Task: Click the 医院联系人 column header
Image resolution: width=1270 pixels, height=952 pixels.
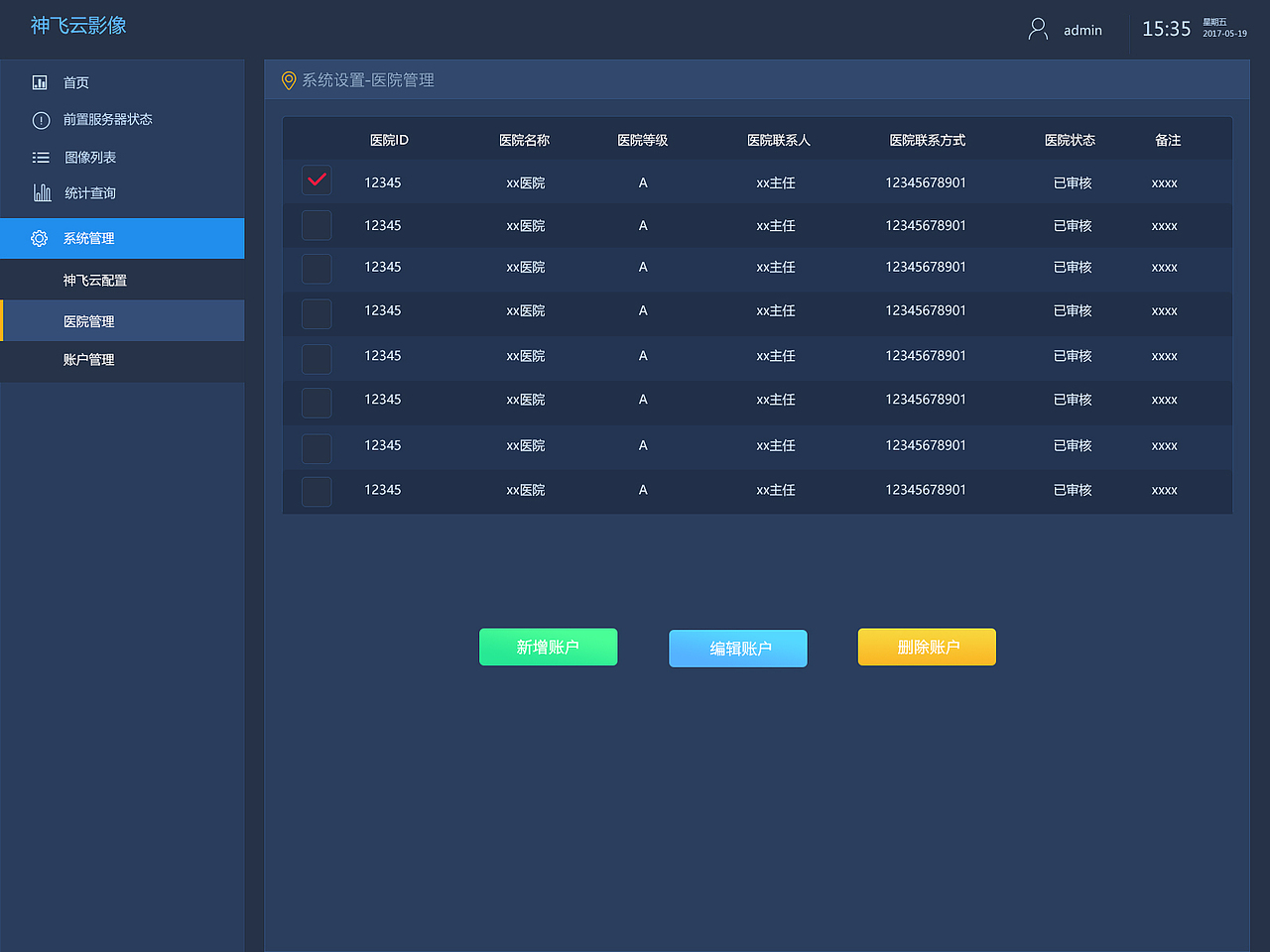Action: [x=779, y=140]
